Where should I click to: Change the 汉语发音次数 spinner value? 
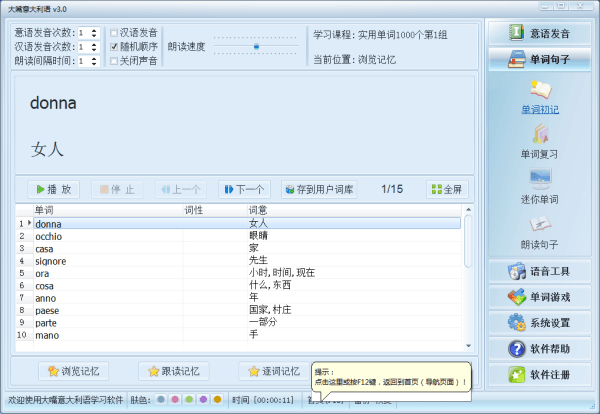tap(94, 46)
